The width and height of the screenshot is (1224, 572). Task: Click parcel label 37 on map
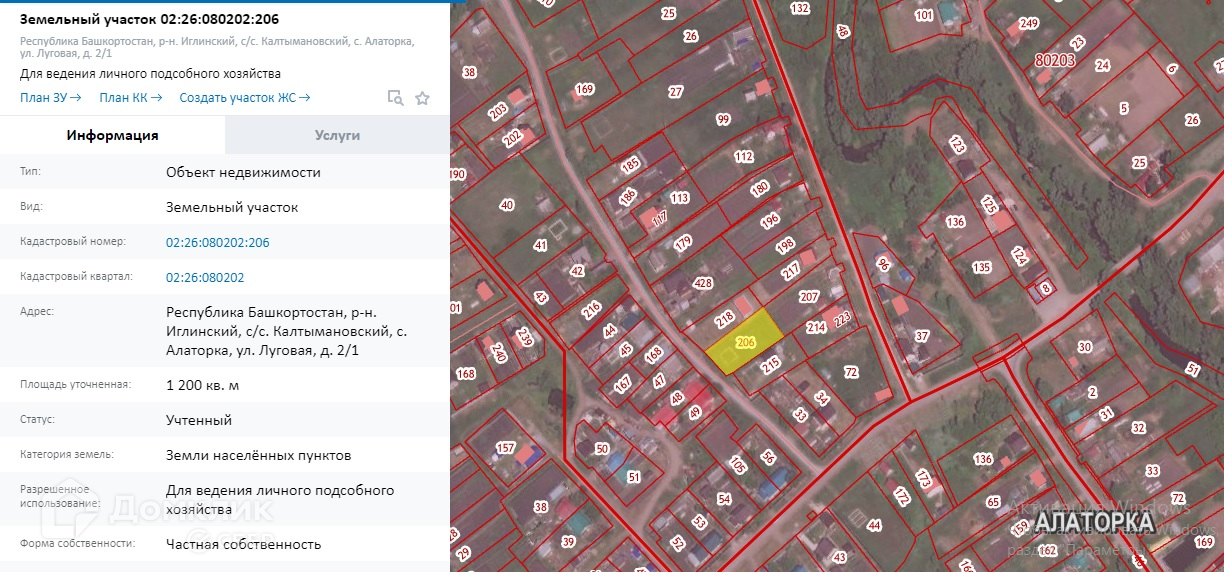(x=922, y=336)
